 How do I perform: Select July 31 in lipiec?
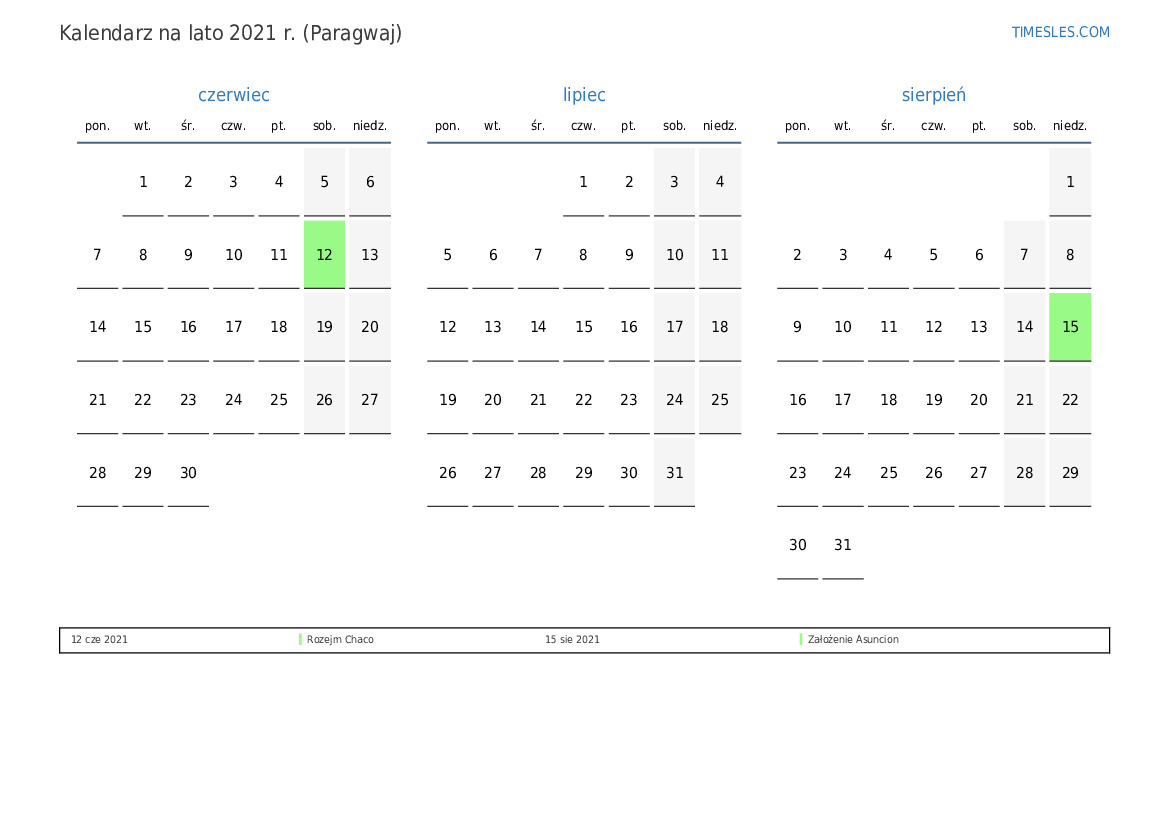pos(674,473)
